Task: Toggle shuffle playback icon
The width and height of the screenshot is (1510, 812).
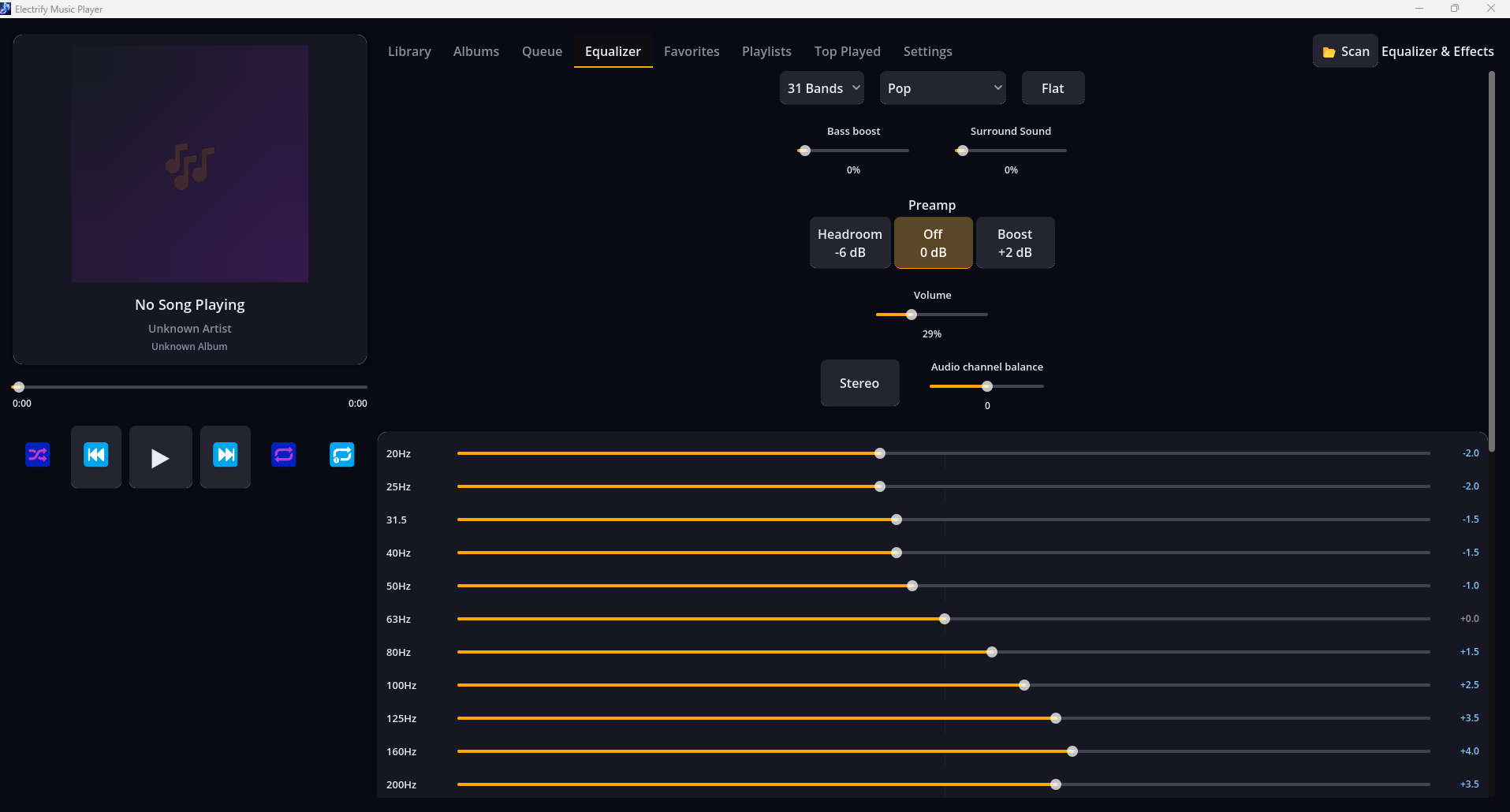Action: tap(38, 455)
